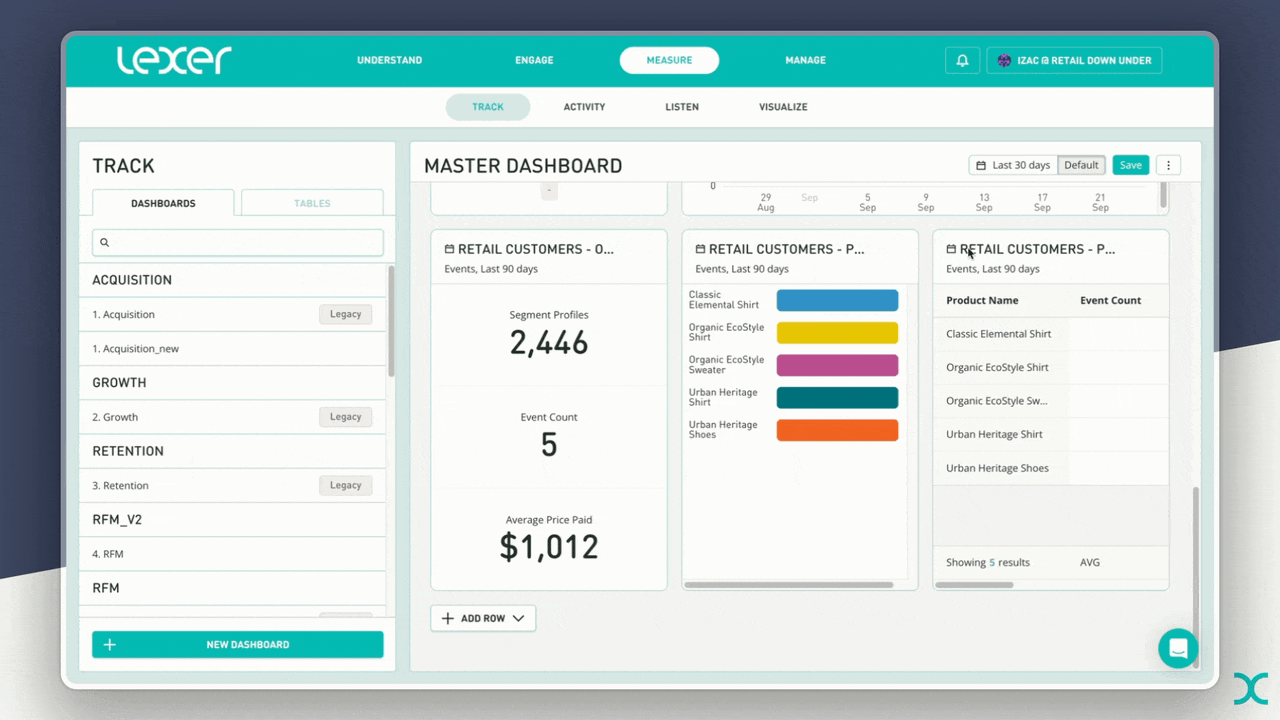Click the Showing 5 results text
The height and width of the screenshot is (720, 1280).
tap(988, 562)
